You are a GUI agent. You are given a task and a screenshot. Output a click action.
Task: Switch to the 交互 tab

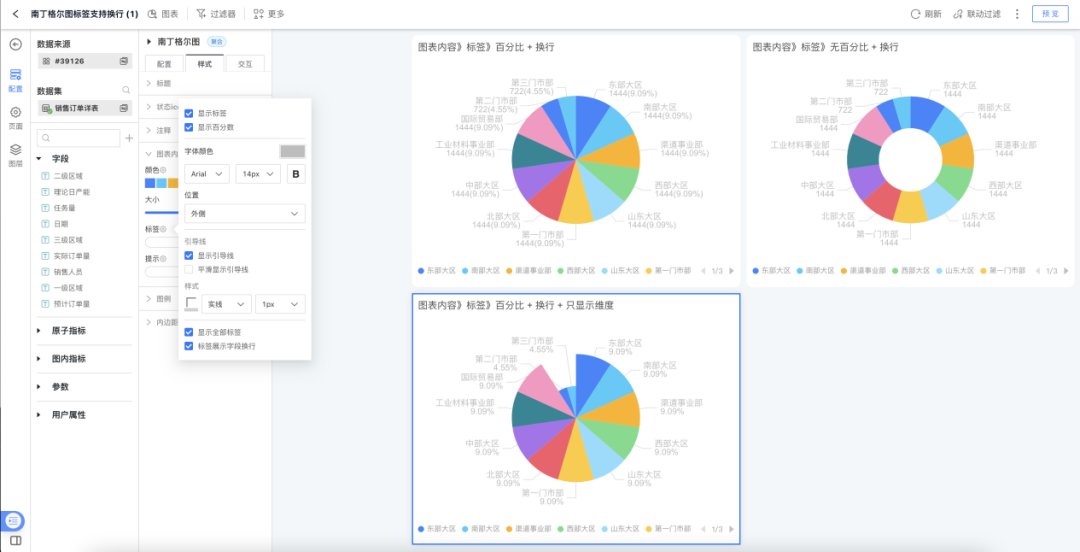245,63
